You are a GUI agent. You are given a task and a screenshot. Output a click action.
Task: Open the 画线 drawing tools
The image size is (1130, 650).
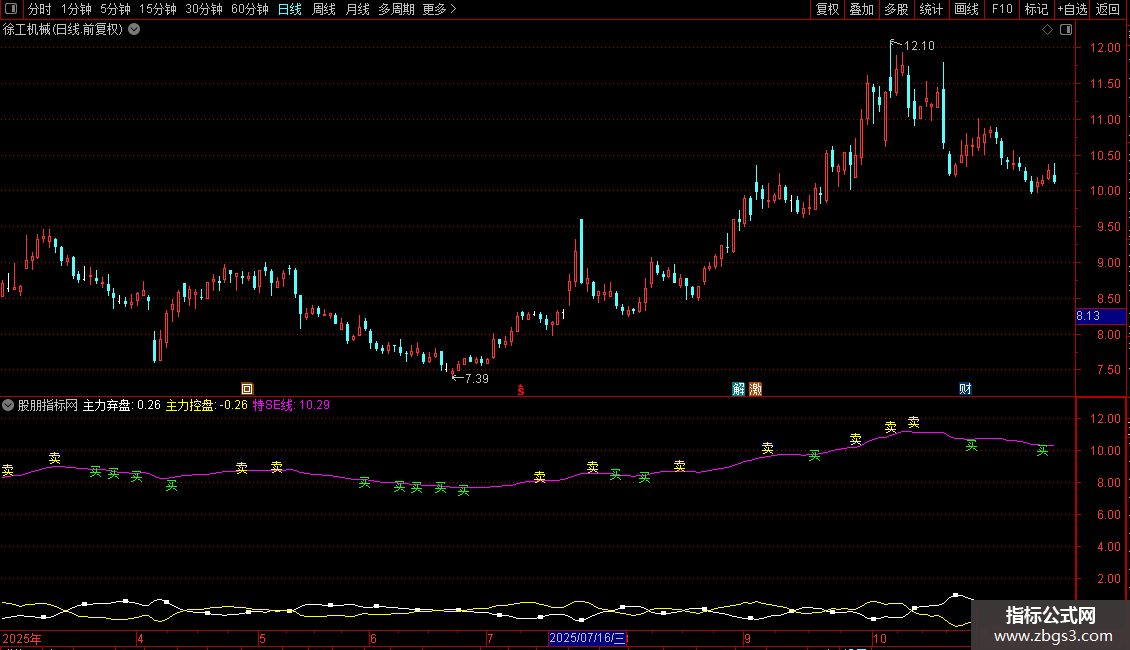(x=966, y=9)
